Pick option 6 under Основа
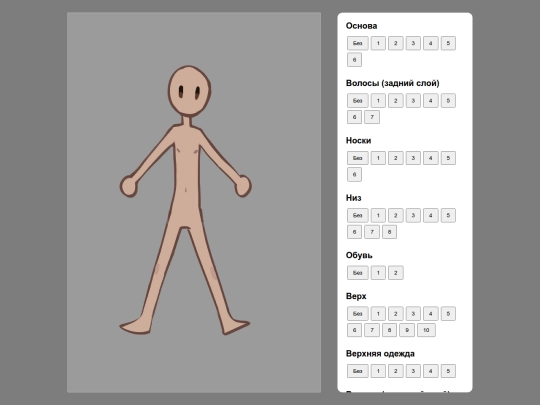 pos(354,60)
